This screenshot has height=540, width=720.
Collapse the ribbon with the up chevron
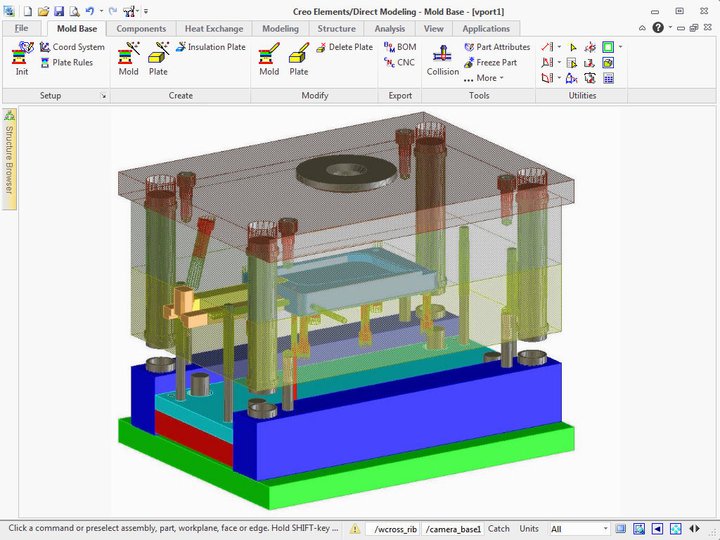click(642, 28)
